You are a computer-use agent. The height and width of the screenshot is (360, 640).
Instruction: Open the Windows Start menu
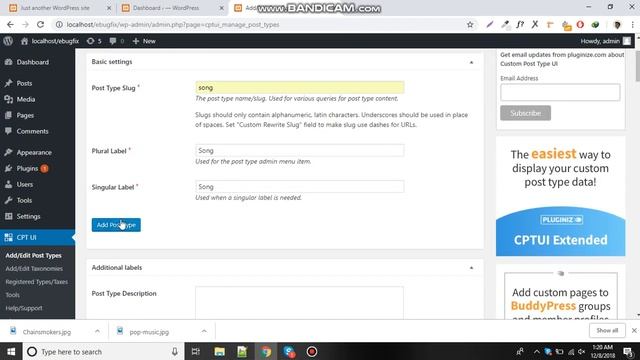point(11,351)
